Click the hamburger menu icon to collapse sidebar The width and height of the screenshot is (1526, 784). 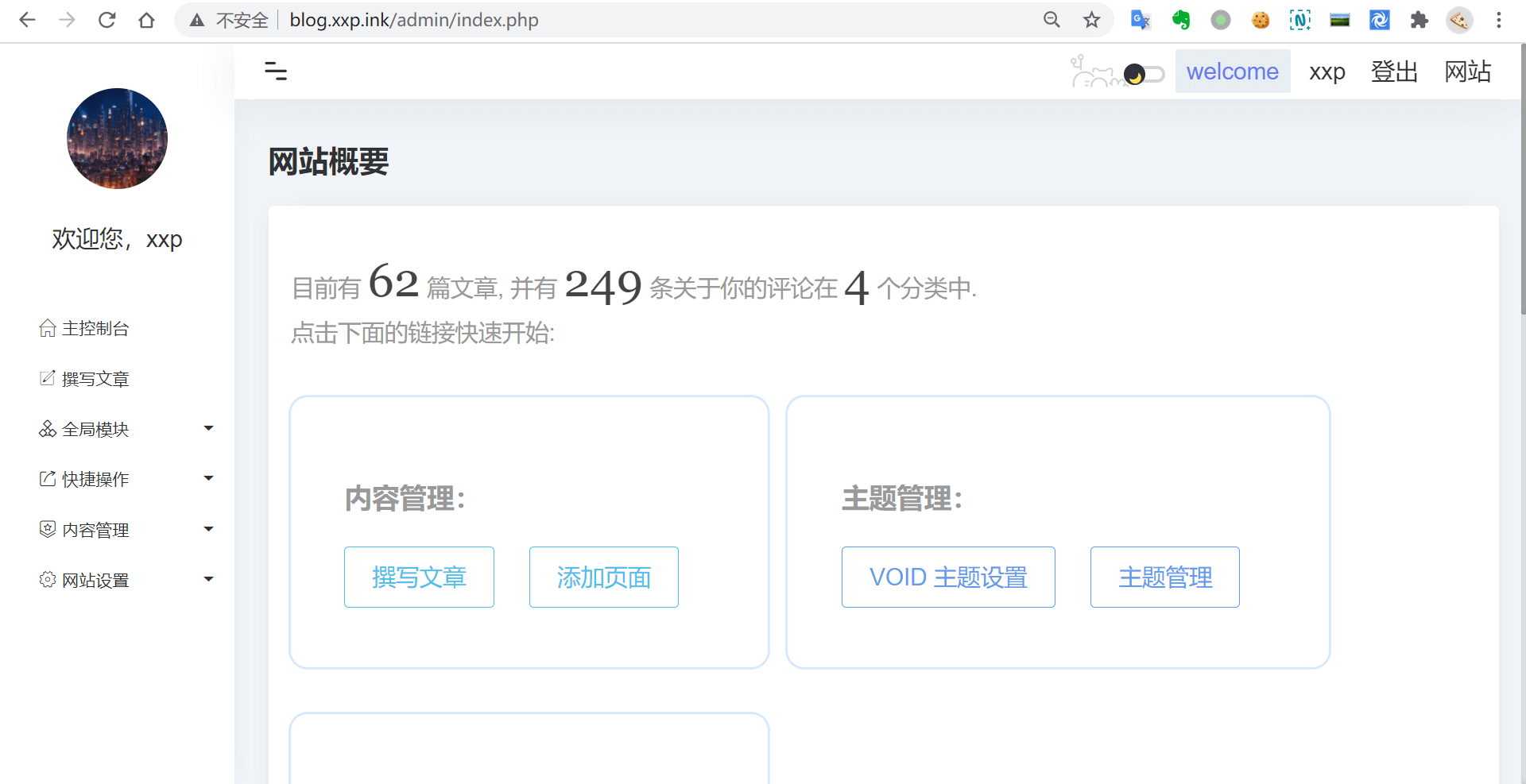[x=276, y=71]
